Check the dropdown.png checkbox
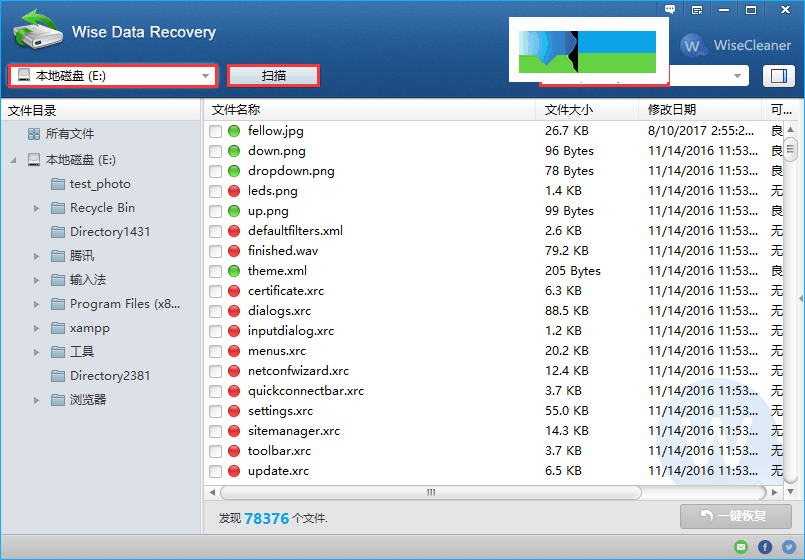The height and width of the screenshot is (560, 805). [216, 171]
